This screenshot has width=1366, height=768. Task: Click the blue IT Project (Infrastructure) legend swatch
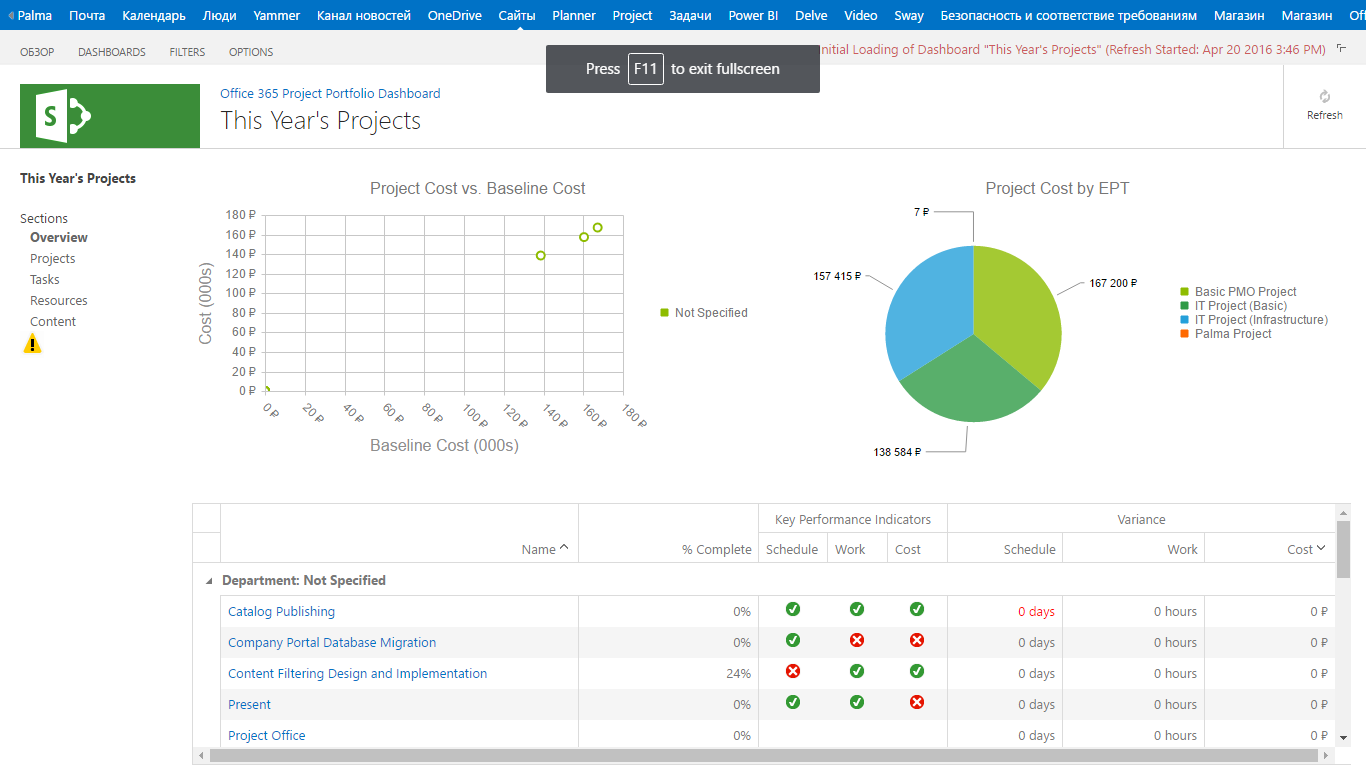pos(1185,320)
